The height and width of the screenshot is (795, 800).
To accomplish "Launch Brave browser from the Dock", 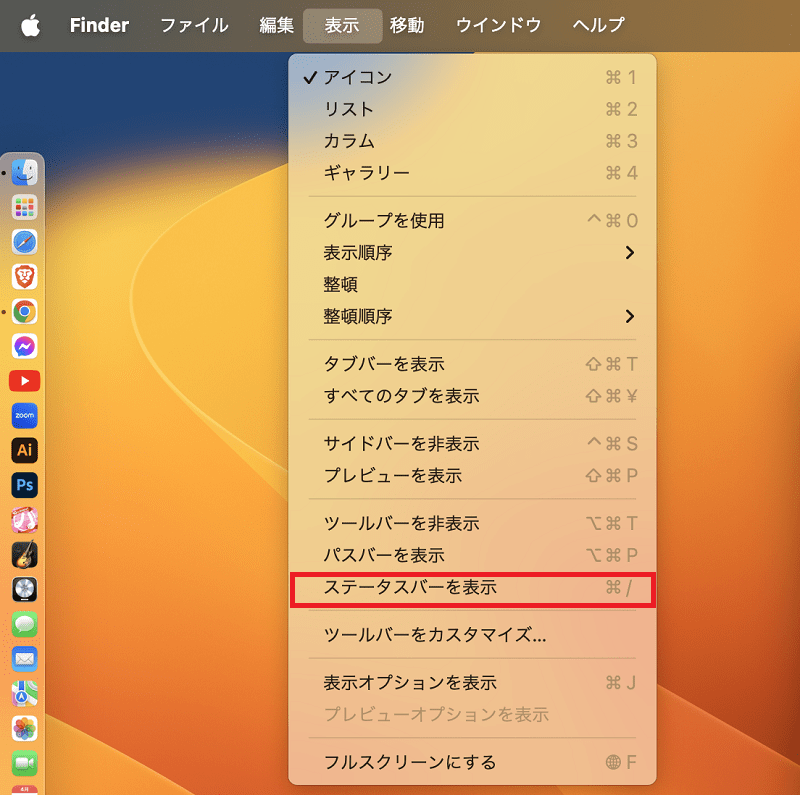I will coord(24,276).
